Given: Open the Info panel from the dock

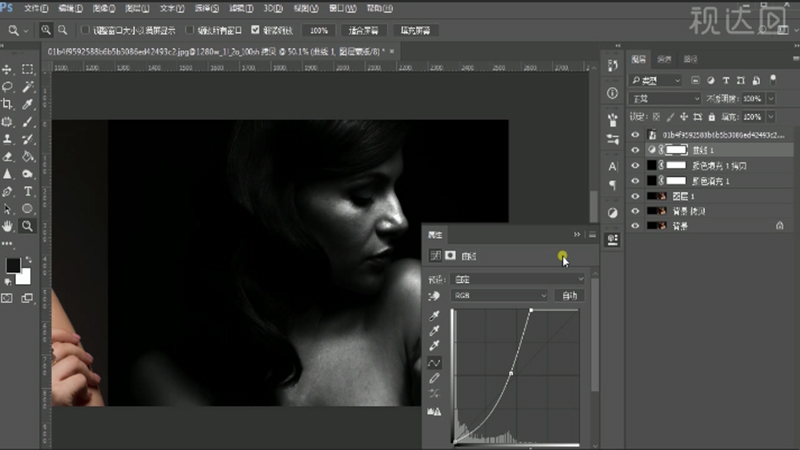Looking at the screenshot, I should point(612,93).
